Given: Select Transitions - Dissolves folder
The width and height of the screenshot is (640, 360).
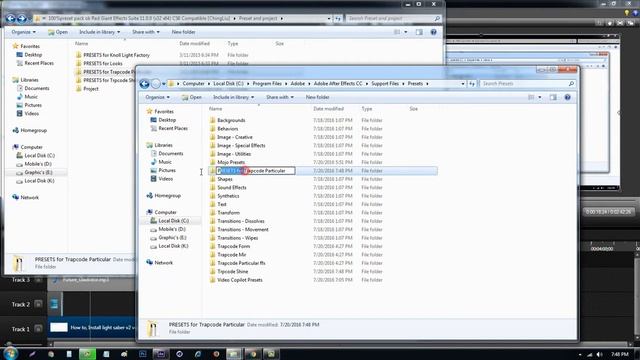Looking at the screenshot, I should (241, 221).
